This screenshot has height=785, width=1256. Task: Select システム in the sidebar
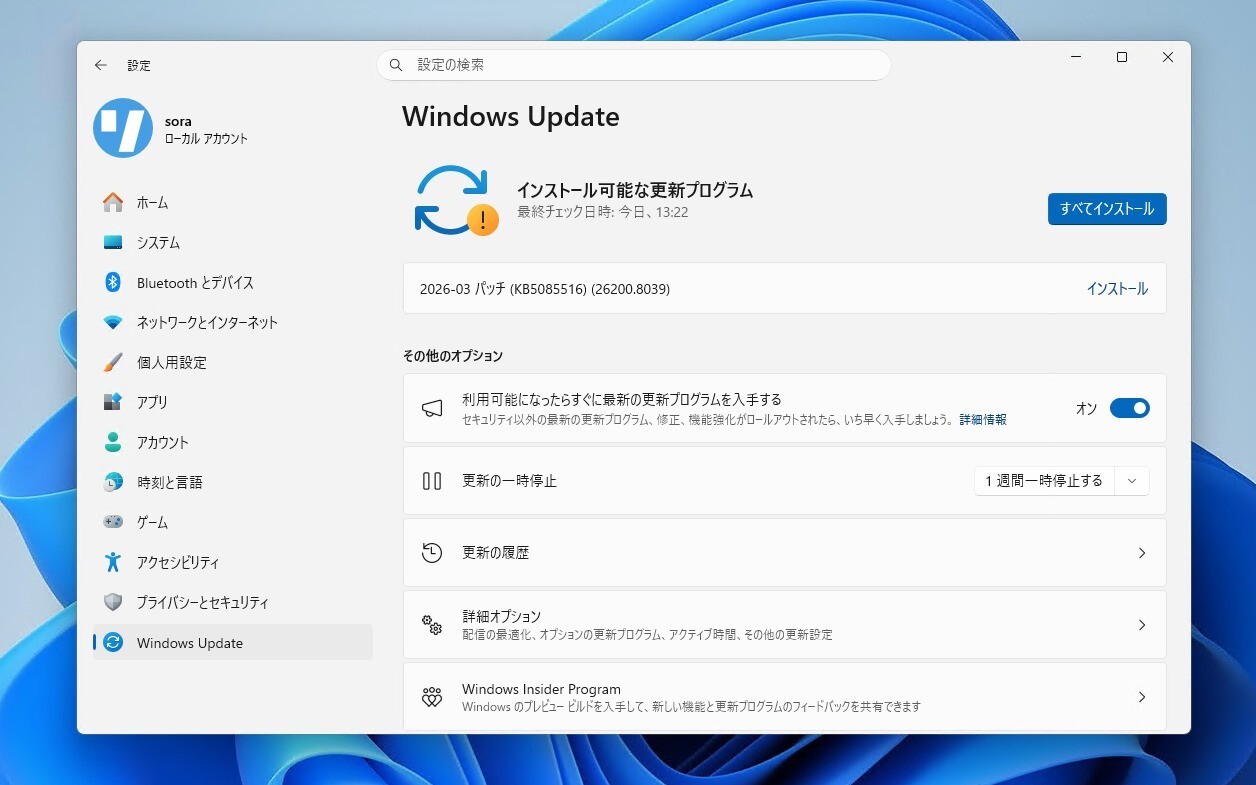tap(158, 243)
